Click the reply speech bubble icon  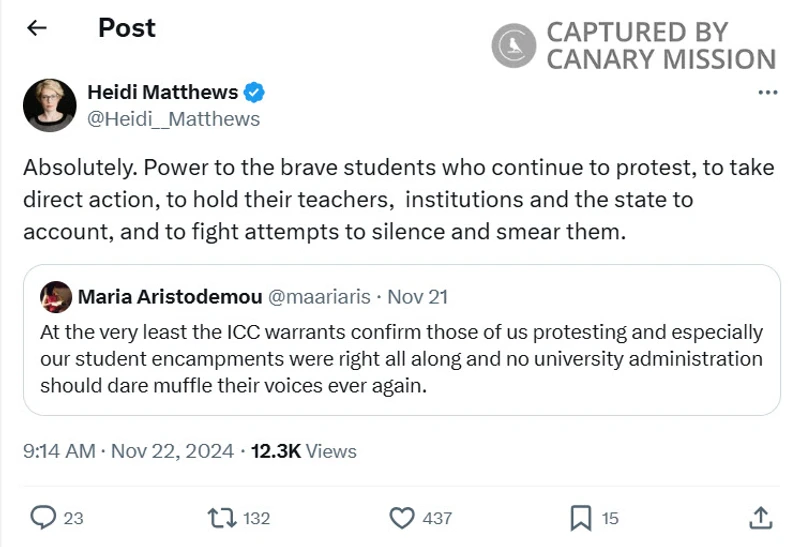pyautogui.click(x=43, y=517)
